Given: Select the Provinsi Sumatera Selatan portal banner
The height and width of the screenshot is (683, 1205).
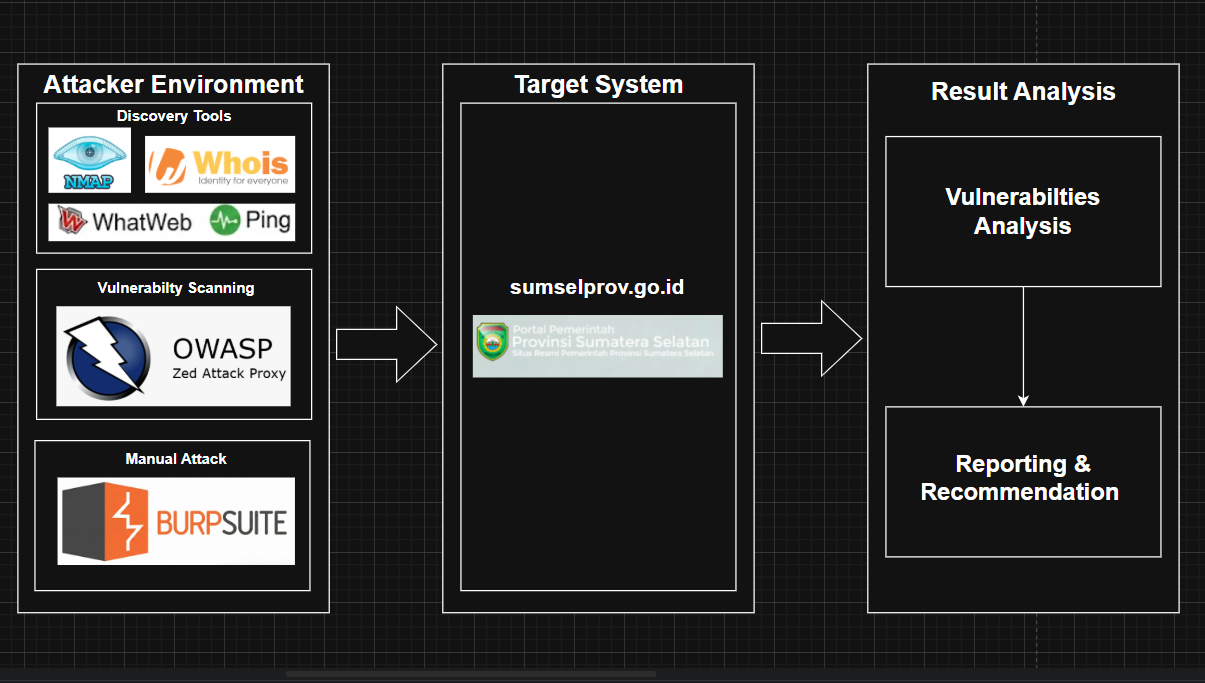Looking at the screenshot, I should [597, 346].
